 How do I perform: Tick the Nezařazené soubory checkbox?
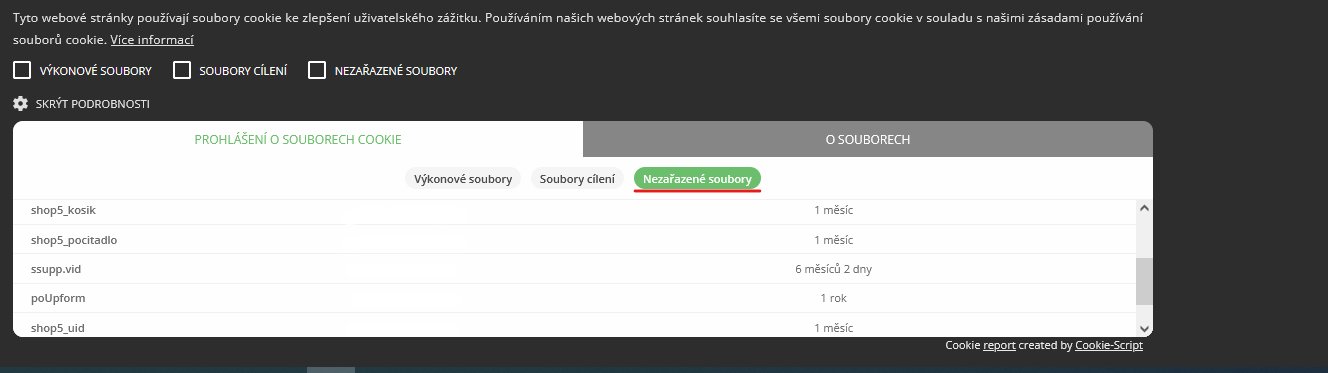click(317, 70)
